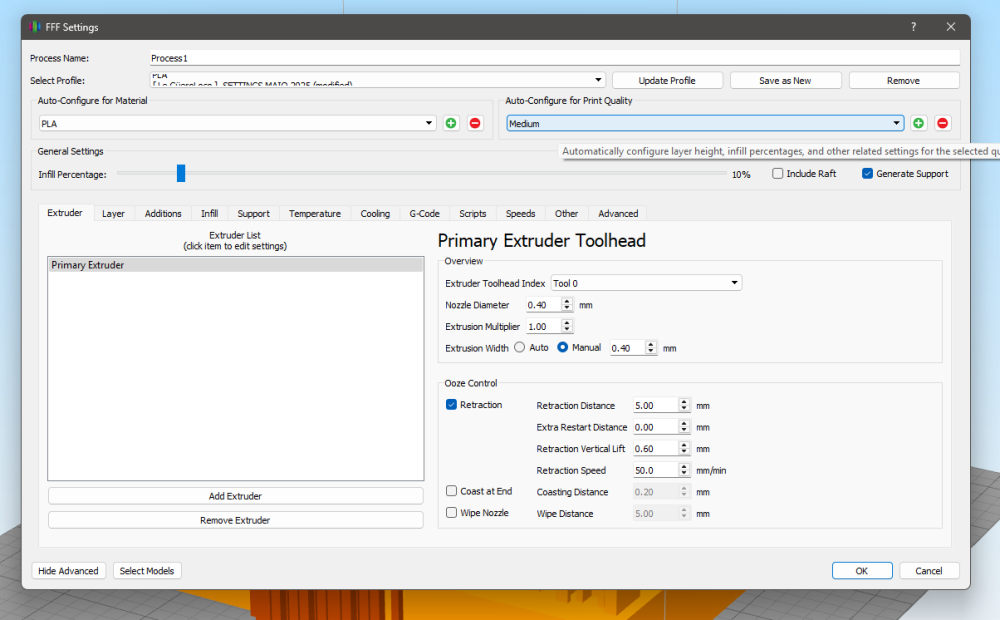Open the G-Code tab
The image size is (1000, 620).
tap(424, 213)
